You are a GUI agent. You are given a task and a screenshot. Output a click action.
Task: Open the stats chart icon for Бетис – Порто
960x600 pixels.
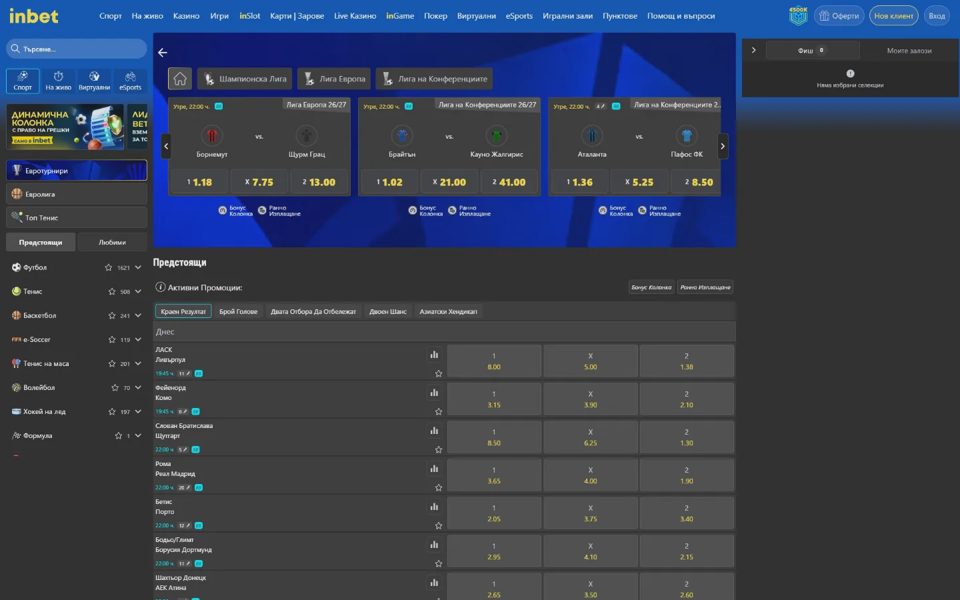434,506
